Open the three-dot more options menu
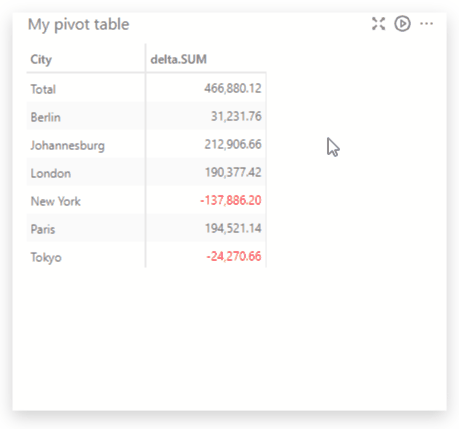Image resolution: width=459 pixels, height=429 pixels. point(426,24)
